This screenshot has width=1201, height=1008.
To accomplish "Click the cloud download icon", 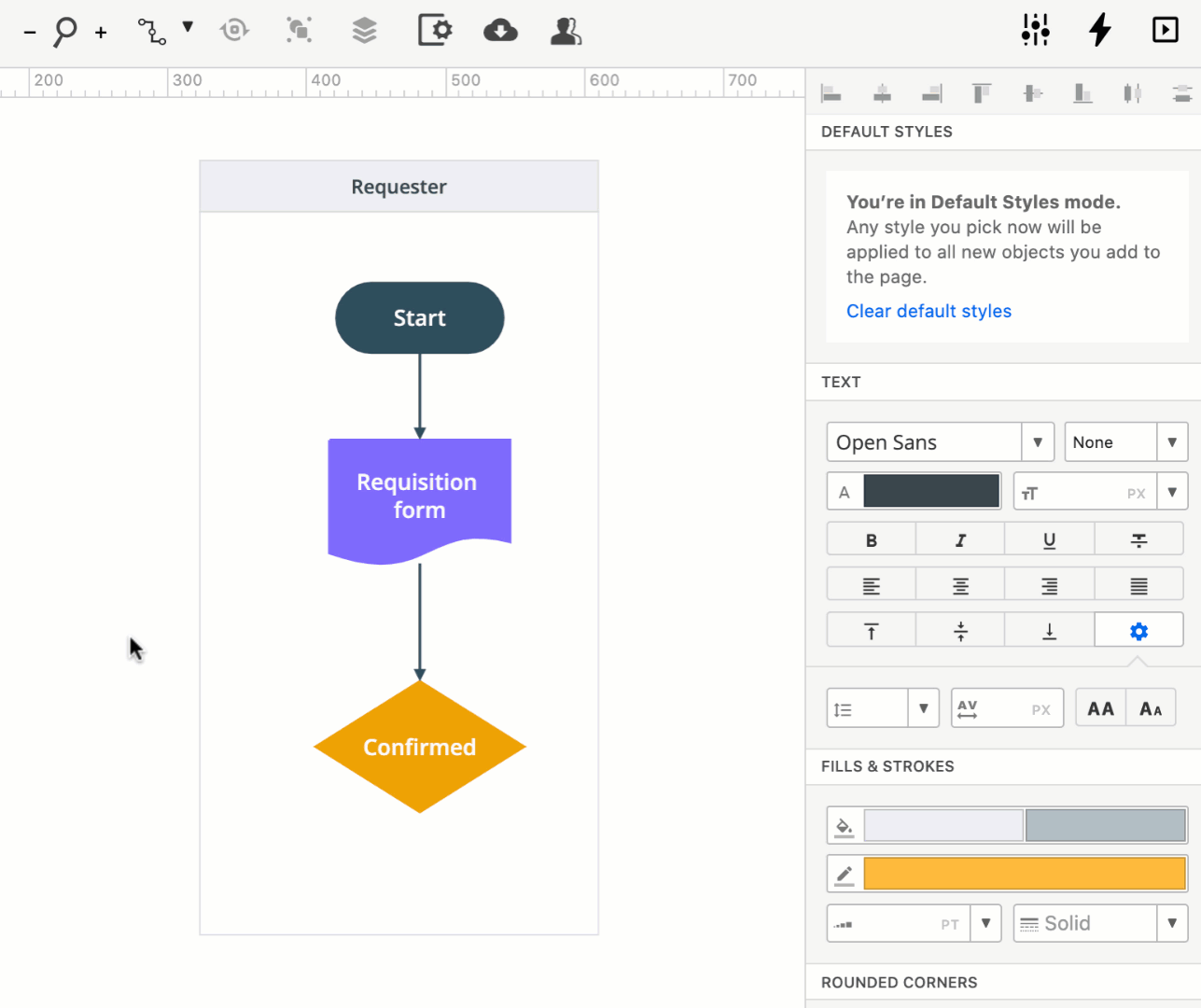I will pos(500,30).
